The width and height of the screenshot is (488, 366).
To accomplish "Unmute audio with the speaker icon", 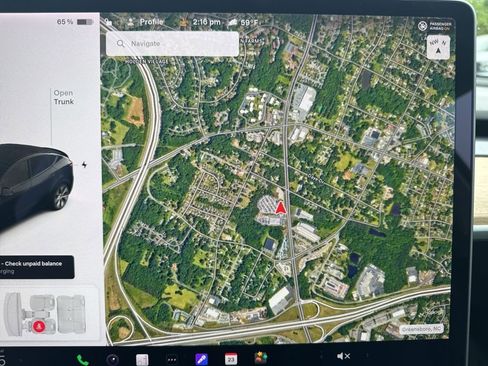I will point(343,356).
